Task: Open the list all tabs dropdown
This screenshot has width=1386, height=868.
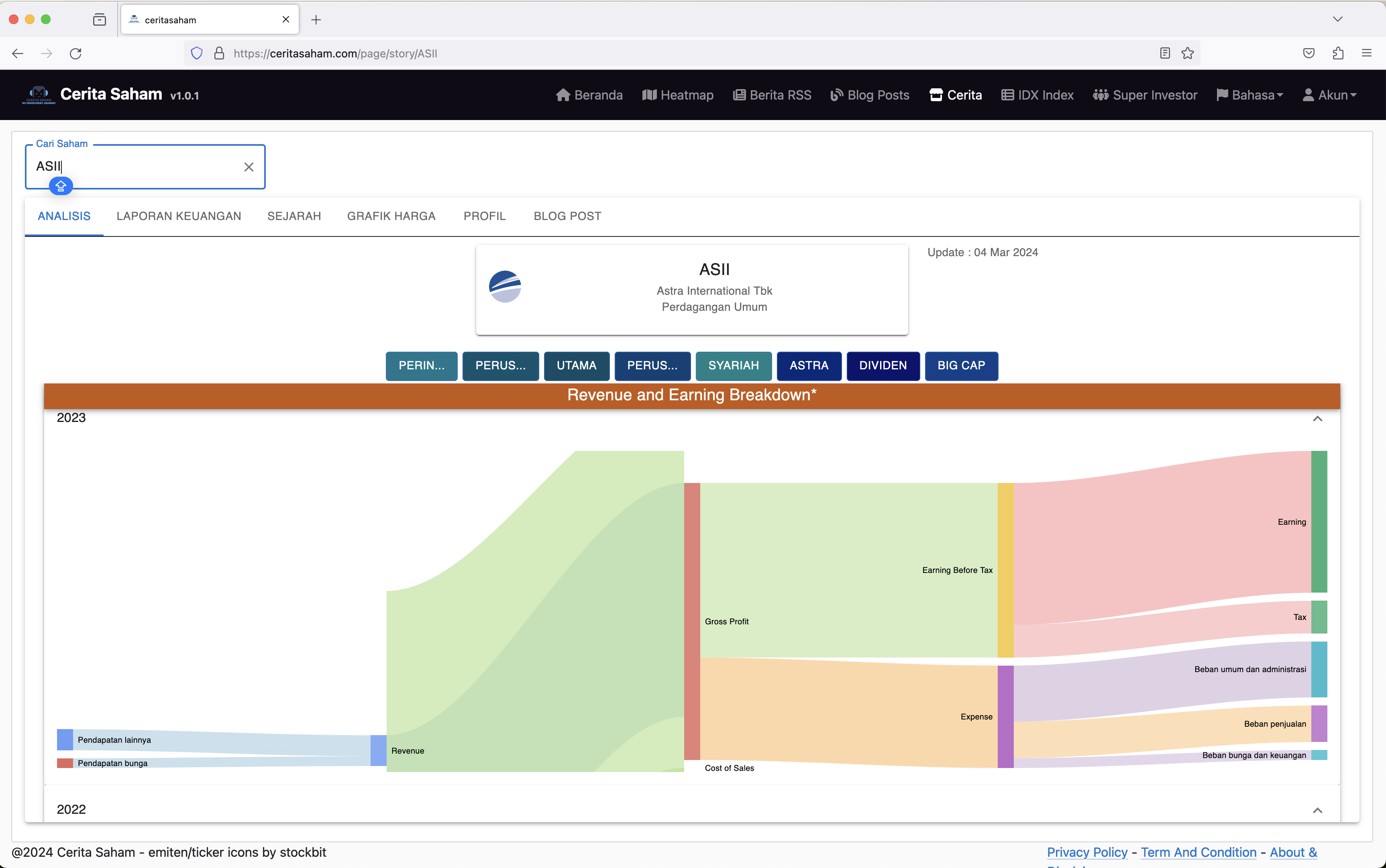Action: (1338, 20)
